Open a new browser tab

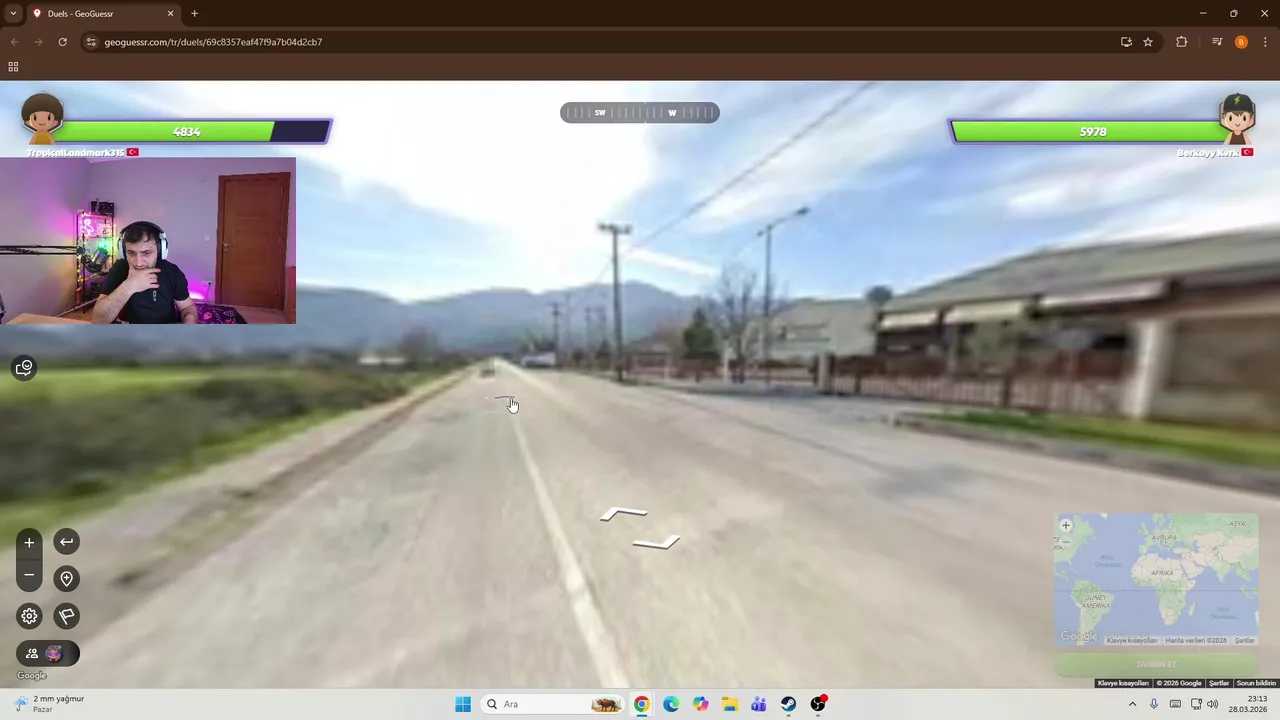tap(194, 14)
